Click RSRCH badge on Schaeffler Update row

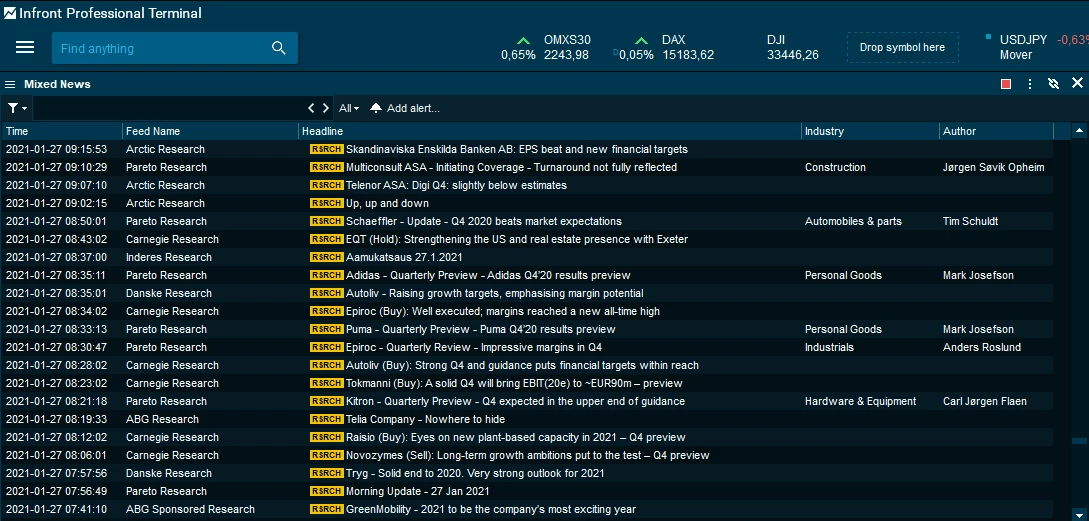pos(326,221)
